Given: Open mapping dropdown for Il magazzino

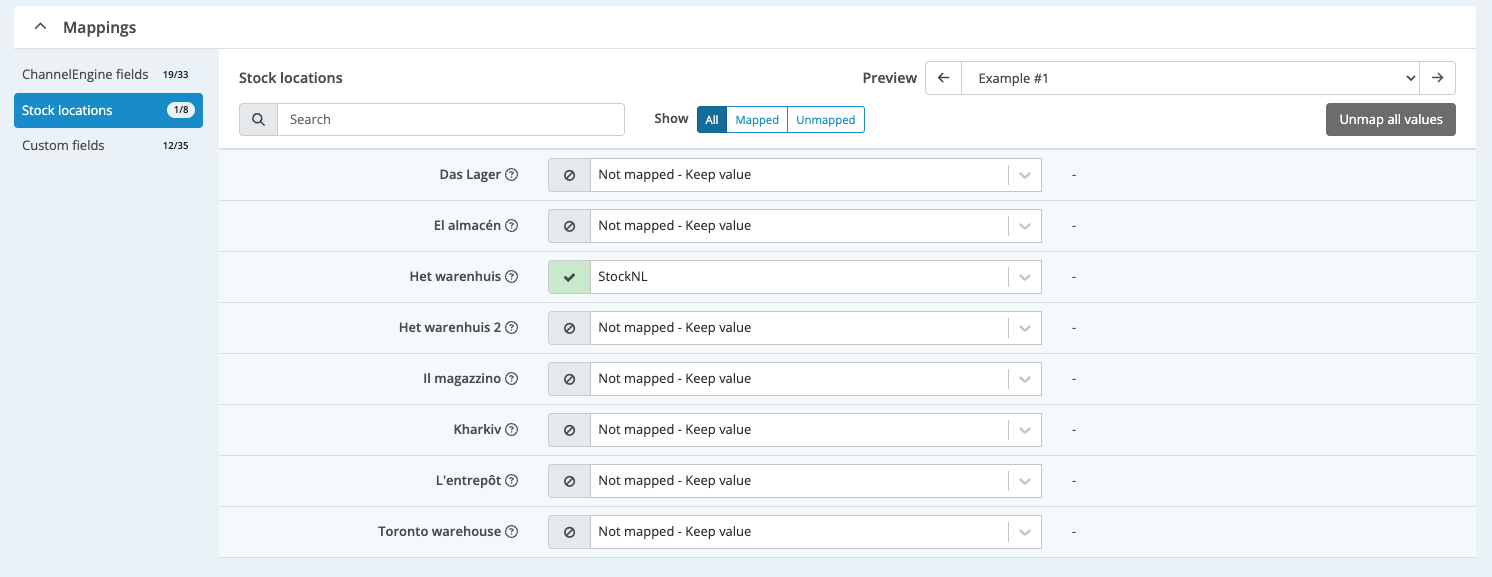Looking at the screenshot, I should [x=816, y=379].
